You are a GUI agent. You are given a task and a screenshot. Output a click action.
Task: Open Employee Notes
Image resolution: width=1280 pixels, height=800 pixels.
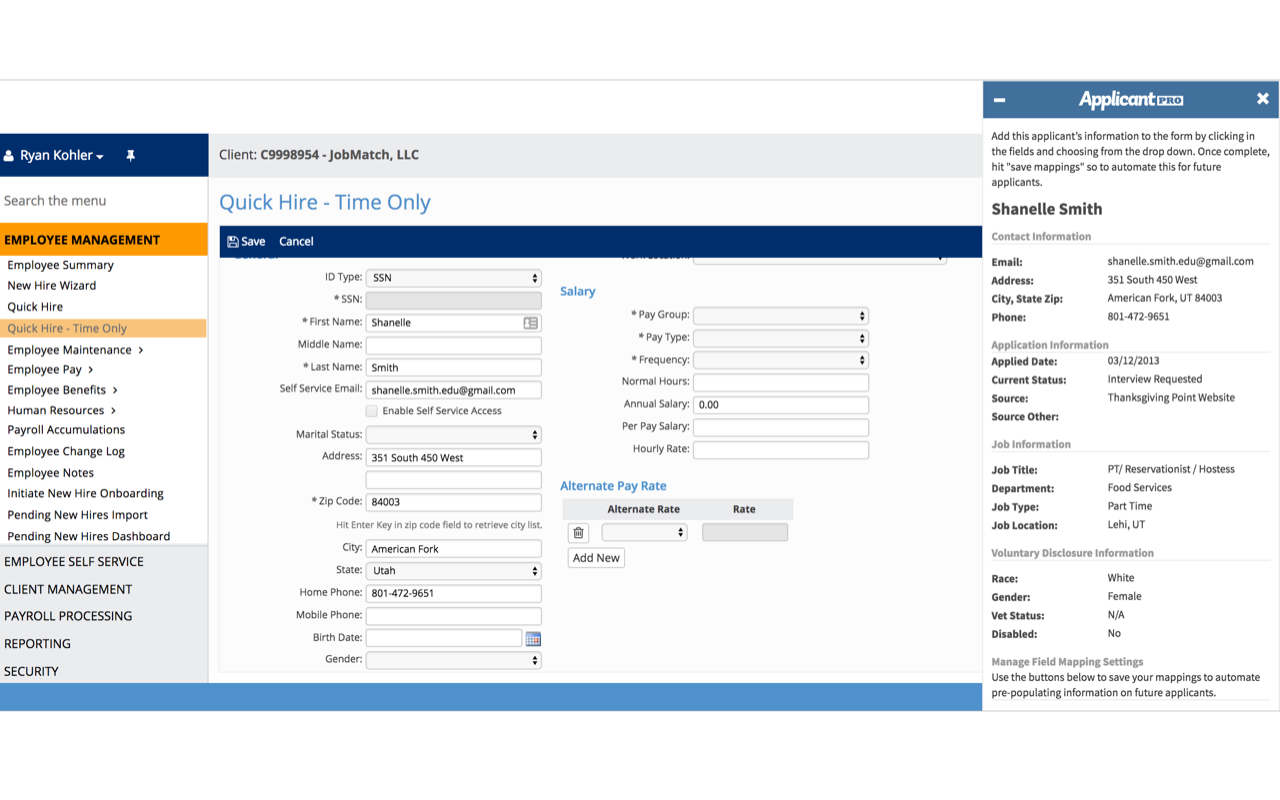50,473
